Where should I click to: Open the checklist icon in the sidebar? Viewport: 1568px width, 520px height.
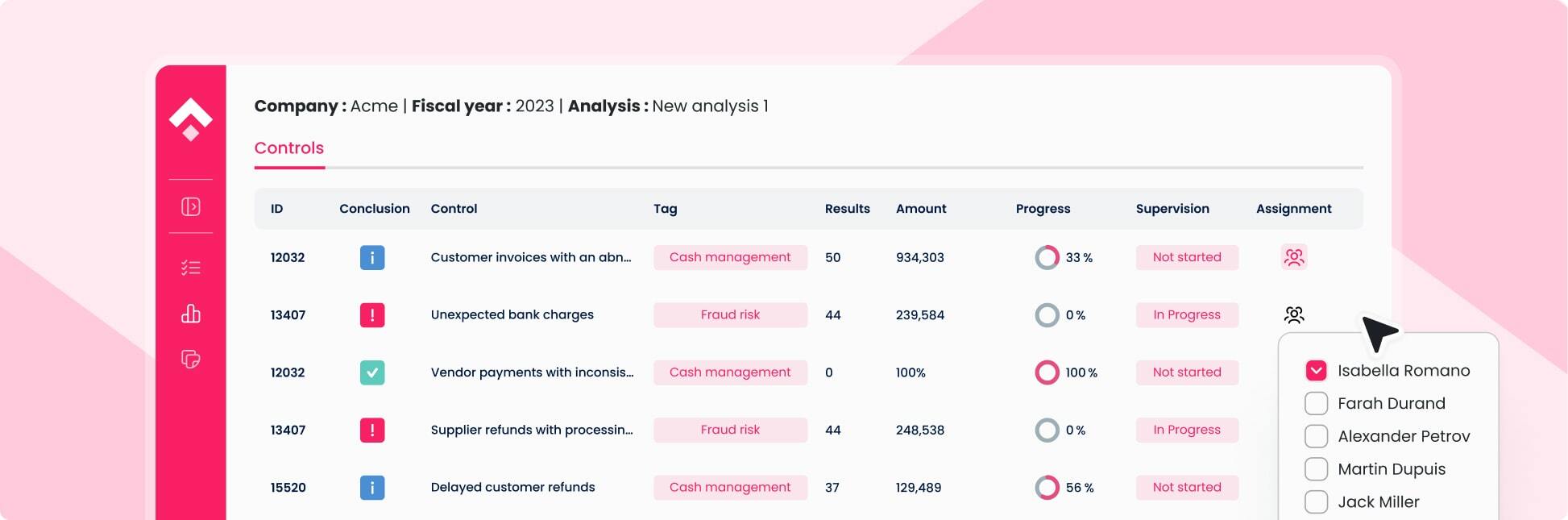(190, 268)
